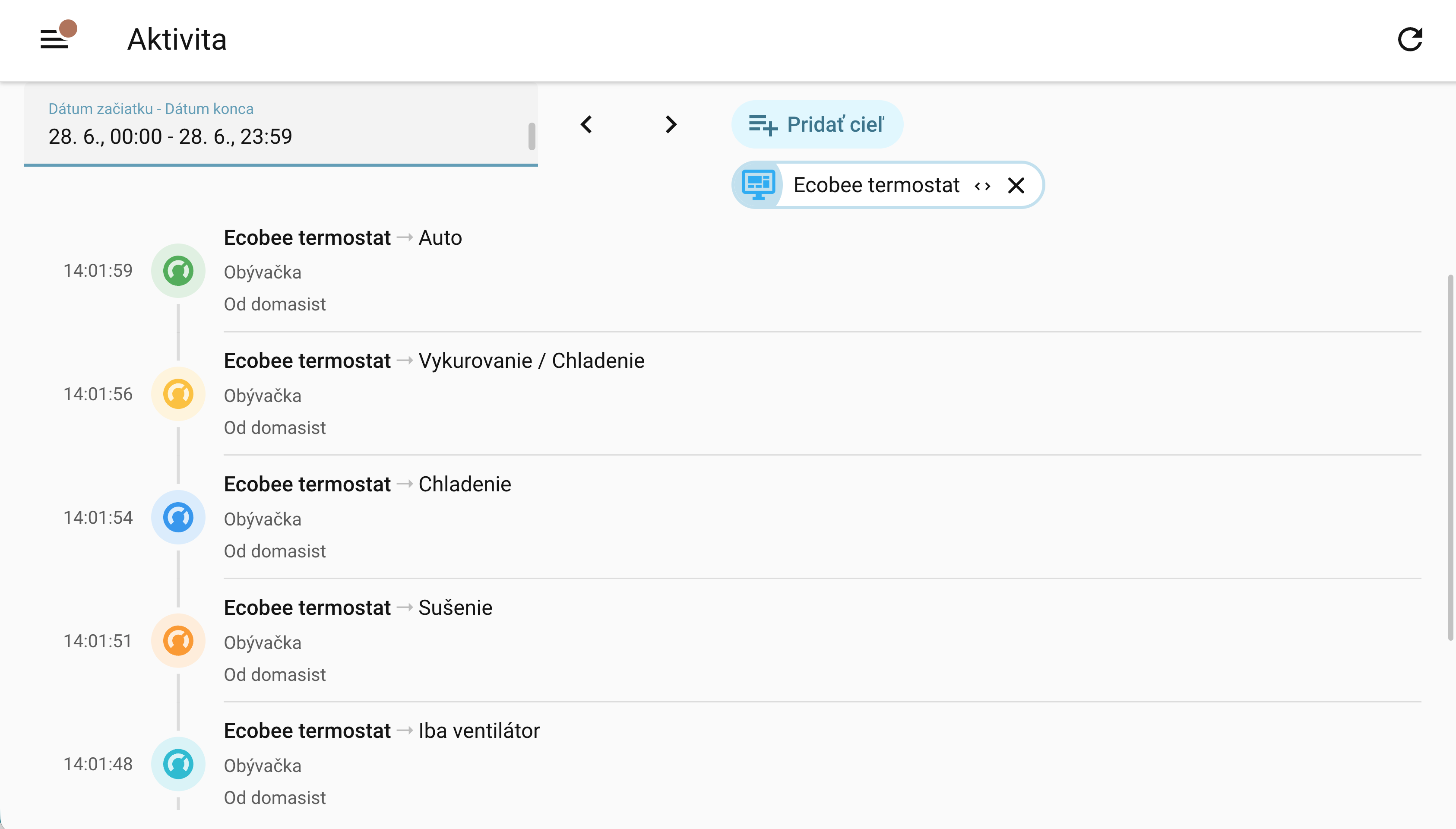Screen dimensions: 1456x829
Task: Open the date range picker field
Action: point(281,125)
